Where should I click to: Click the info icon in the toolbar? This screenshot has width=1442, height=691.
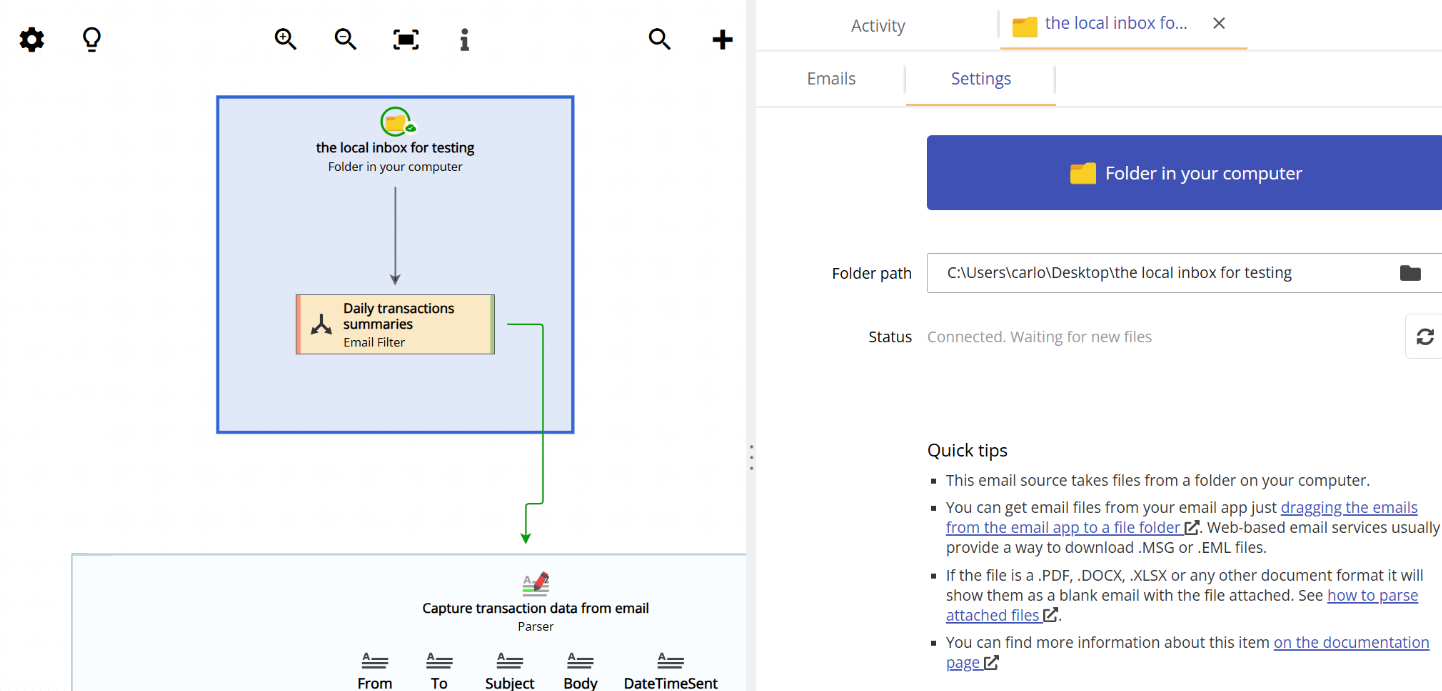tap(463, 39)
